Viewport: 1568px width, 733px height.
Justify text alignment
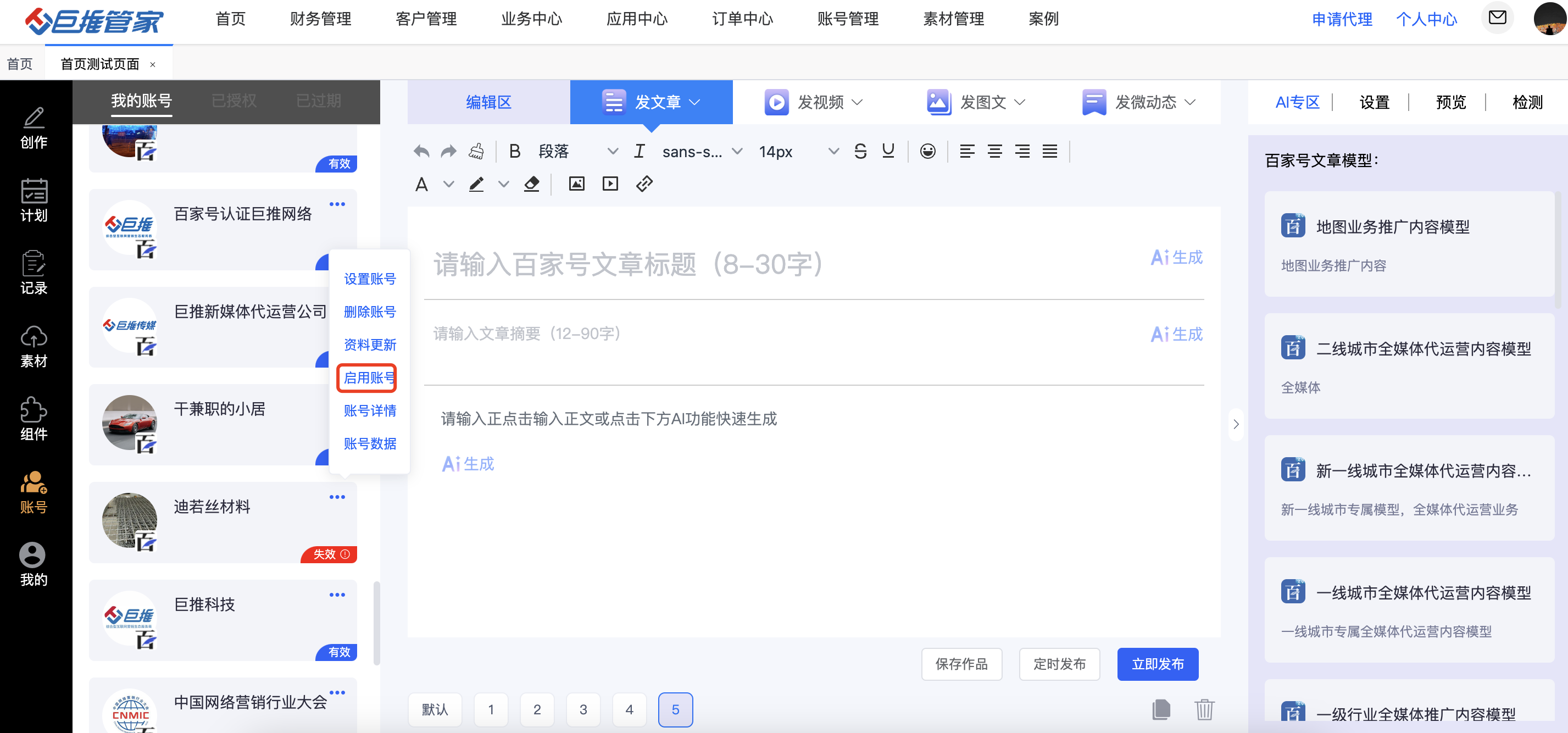point(1050,151)
